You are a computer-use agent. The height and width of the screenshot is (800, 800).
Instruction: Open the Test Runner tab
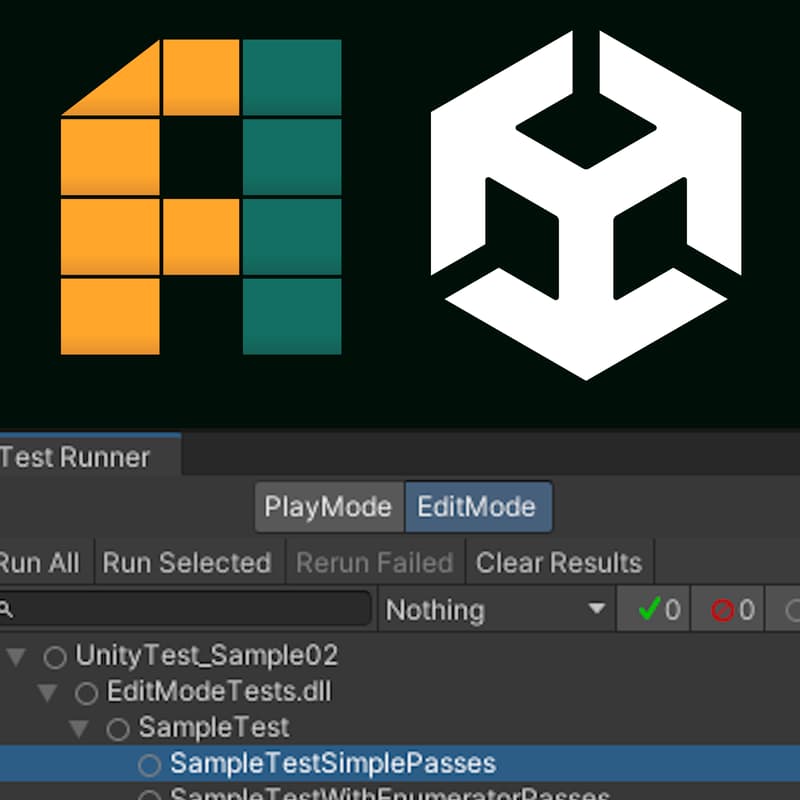(x=89, y=456)
